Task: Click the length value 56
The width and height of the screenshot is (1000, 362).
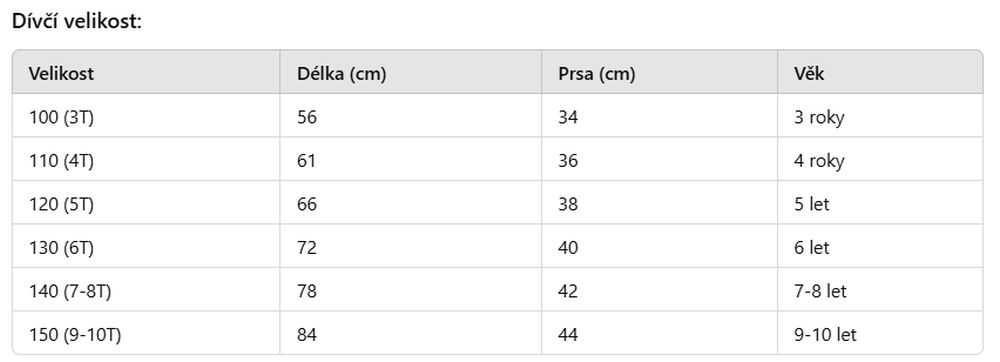Action: pos(307,118)
